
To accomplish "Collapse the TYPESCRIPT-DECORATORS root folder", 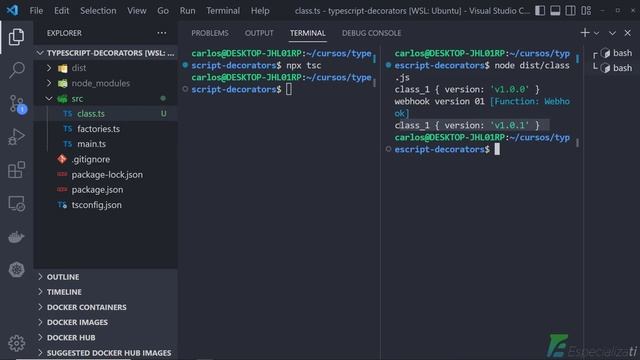I will [105, 53].
